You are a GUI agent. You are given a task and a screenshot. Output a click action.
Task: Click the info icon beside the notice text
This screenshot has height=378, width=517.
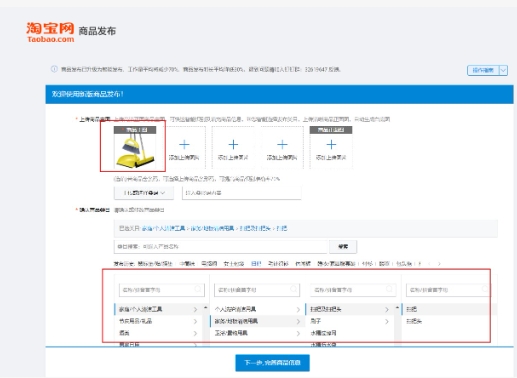54,69
